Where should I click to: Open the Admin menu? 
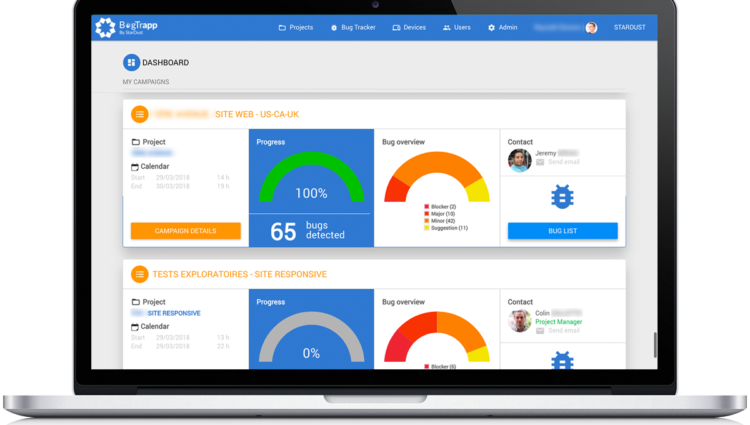503,27
